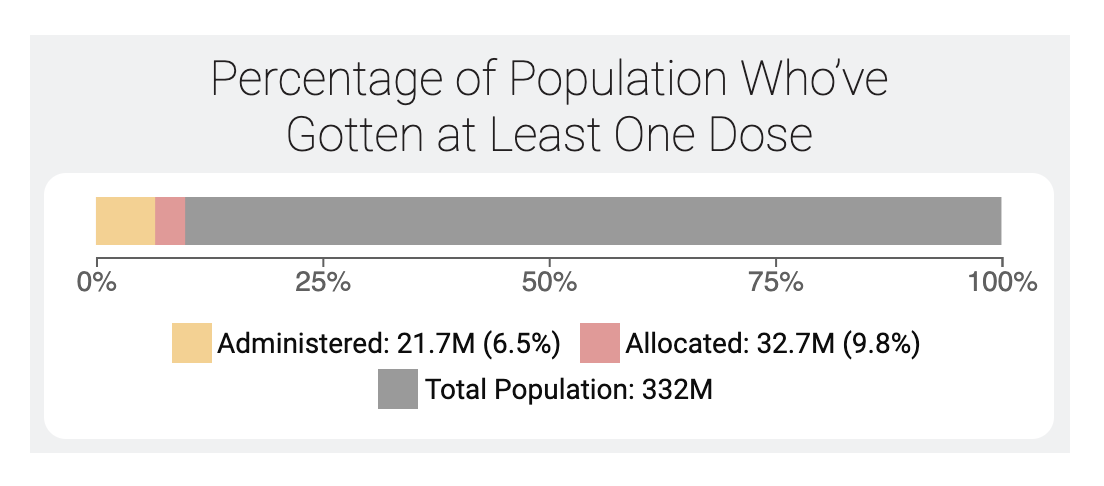This screenshot has height=486, width=1104.
Task: Click the word 'Administered' in the legend
Action: (x=298, y=344)
